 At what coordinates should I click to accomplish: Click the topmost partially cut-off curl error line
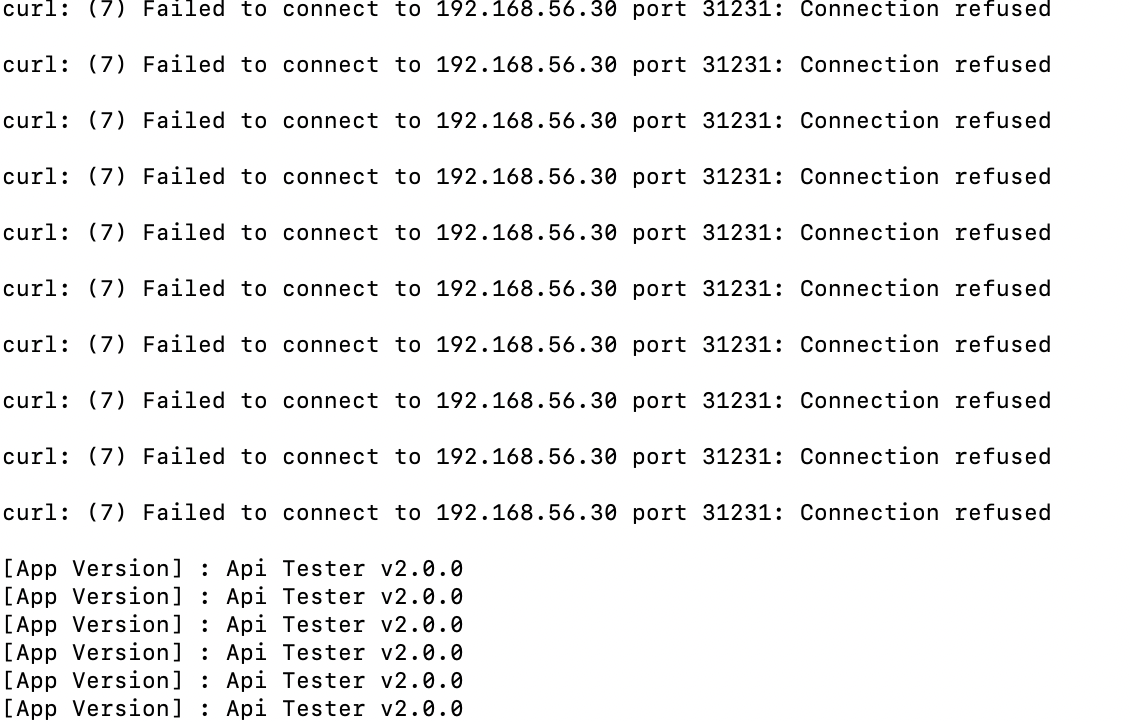tap(527, 9)
